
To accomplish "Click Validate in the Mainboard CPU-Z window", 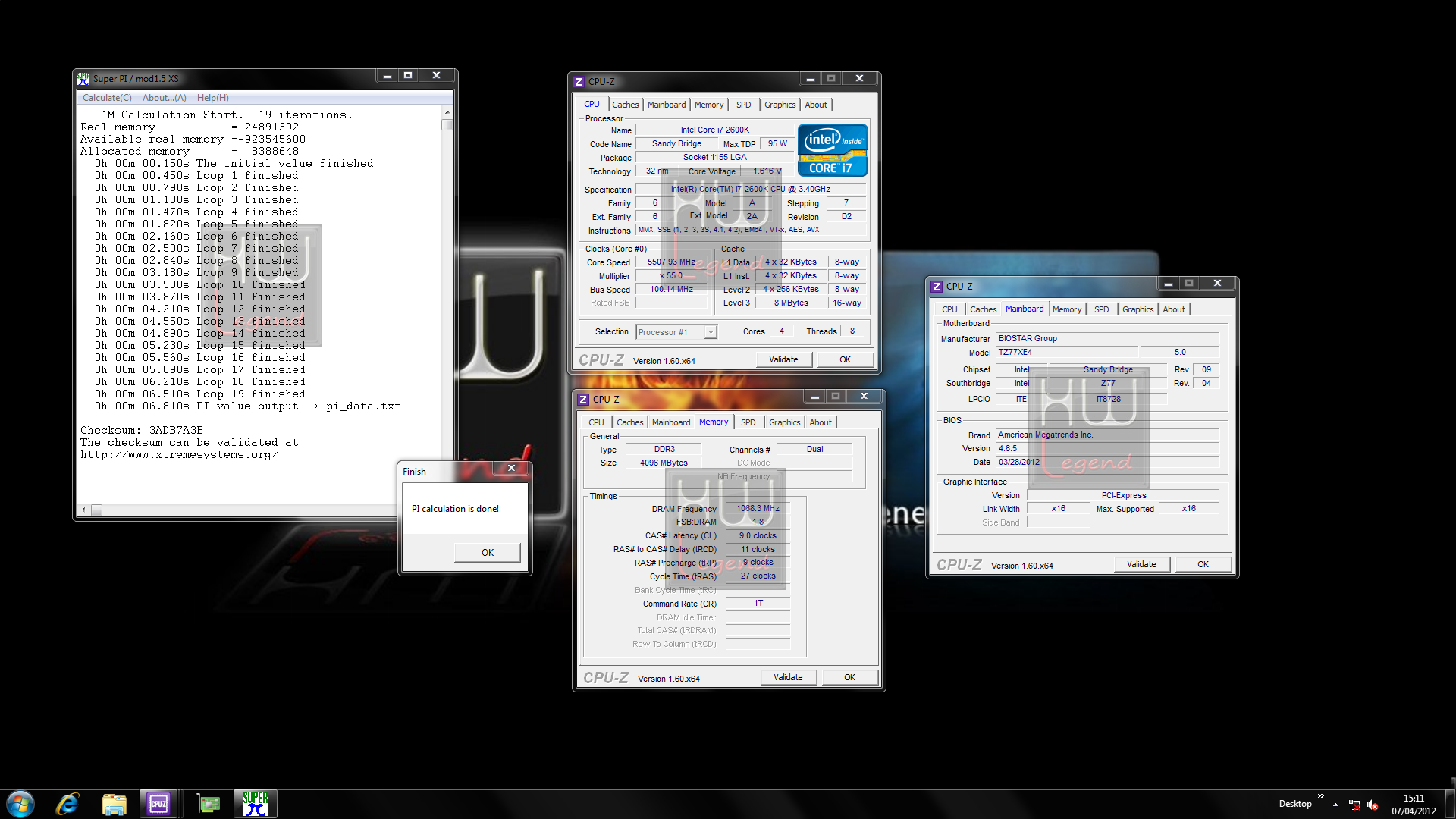I will click(1141, 564).
